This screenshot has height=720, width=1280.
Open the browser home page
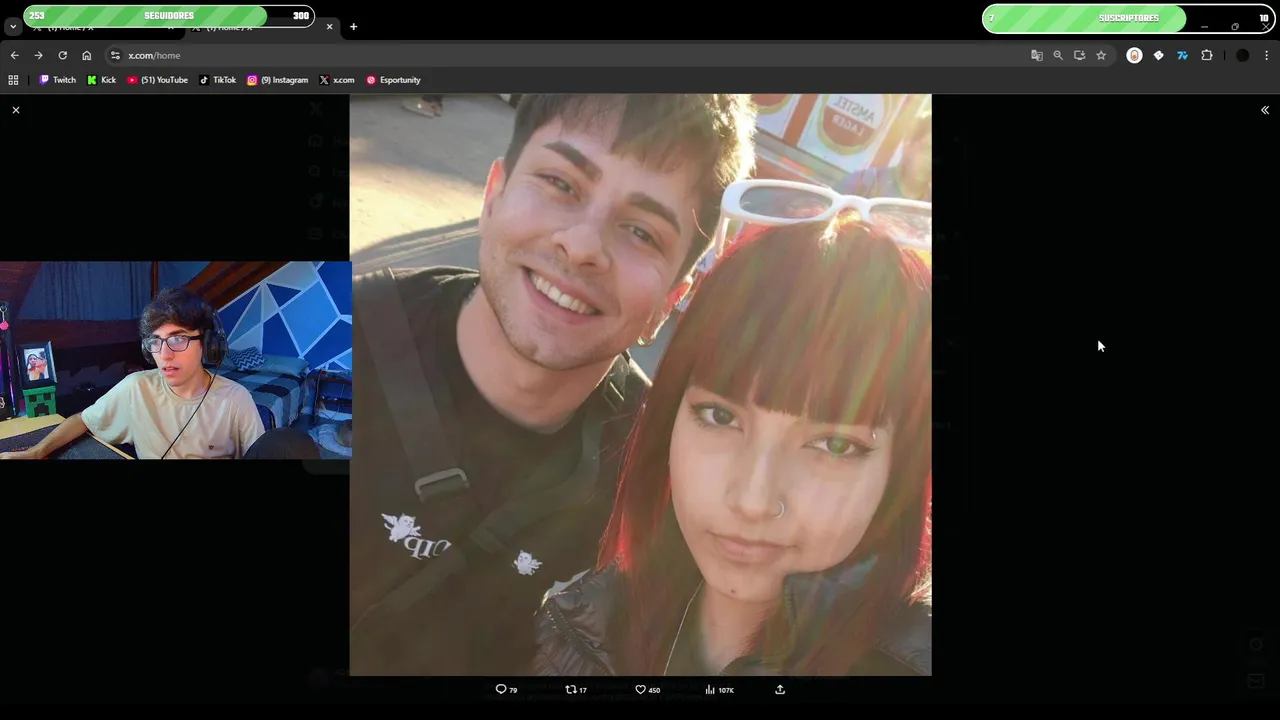(x=86, y=55)
